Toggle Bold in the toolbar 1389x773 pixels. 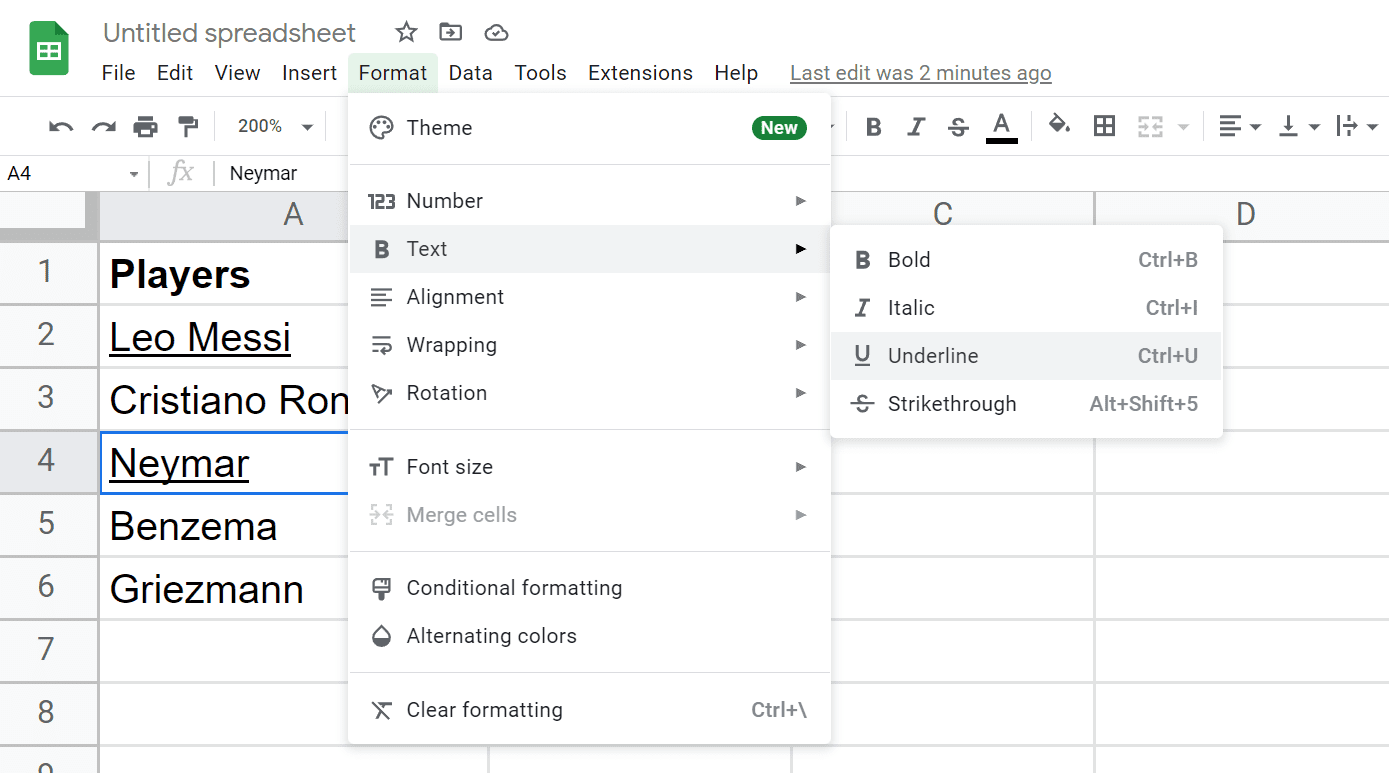(x=874, y=127)
